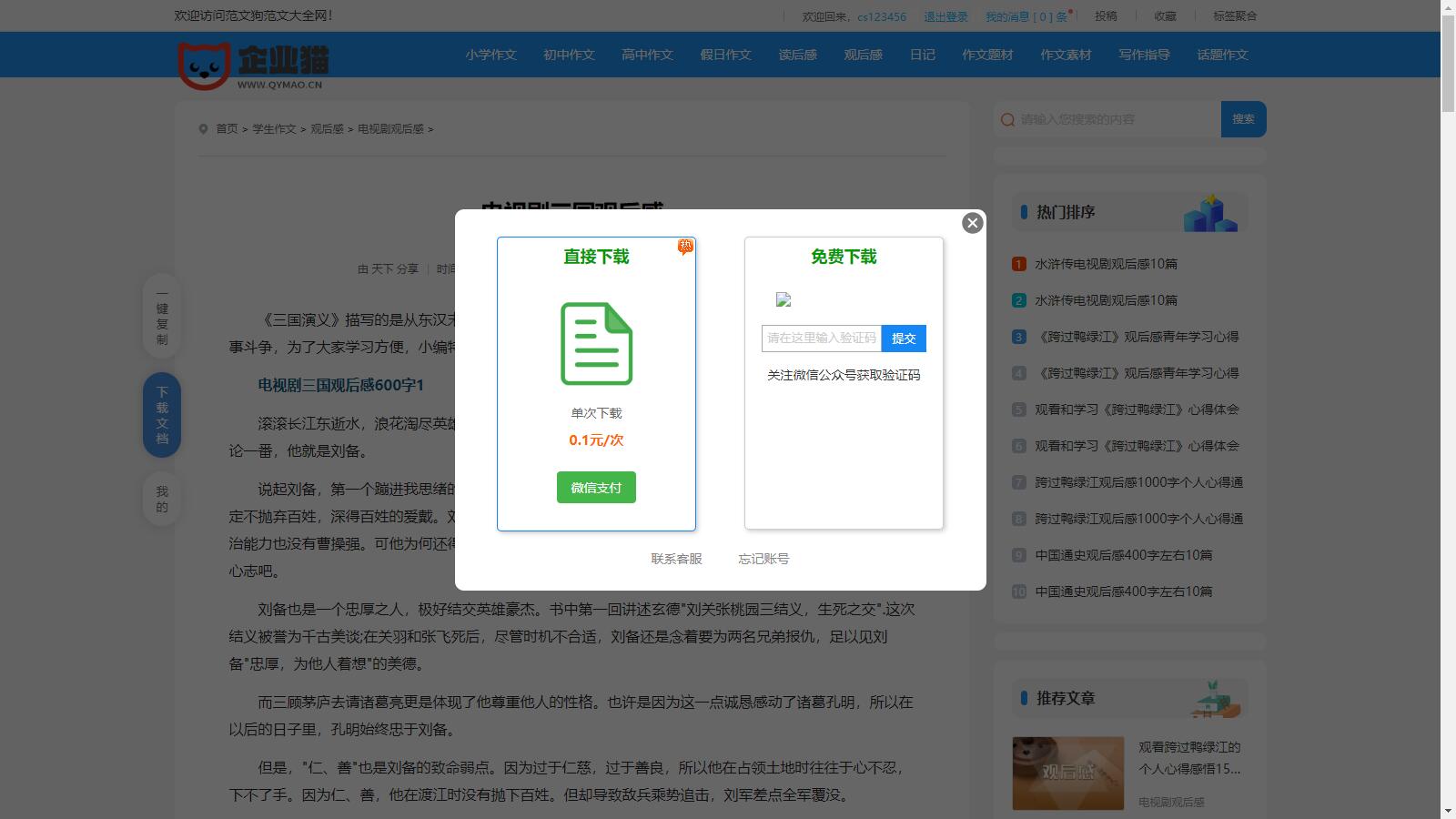Viewport: 1456px width, 819px height.
Task: Click the decorative icon next to 推荐文章
Action: point(1215,697)
